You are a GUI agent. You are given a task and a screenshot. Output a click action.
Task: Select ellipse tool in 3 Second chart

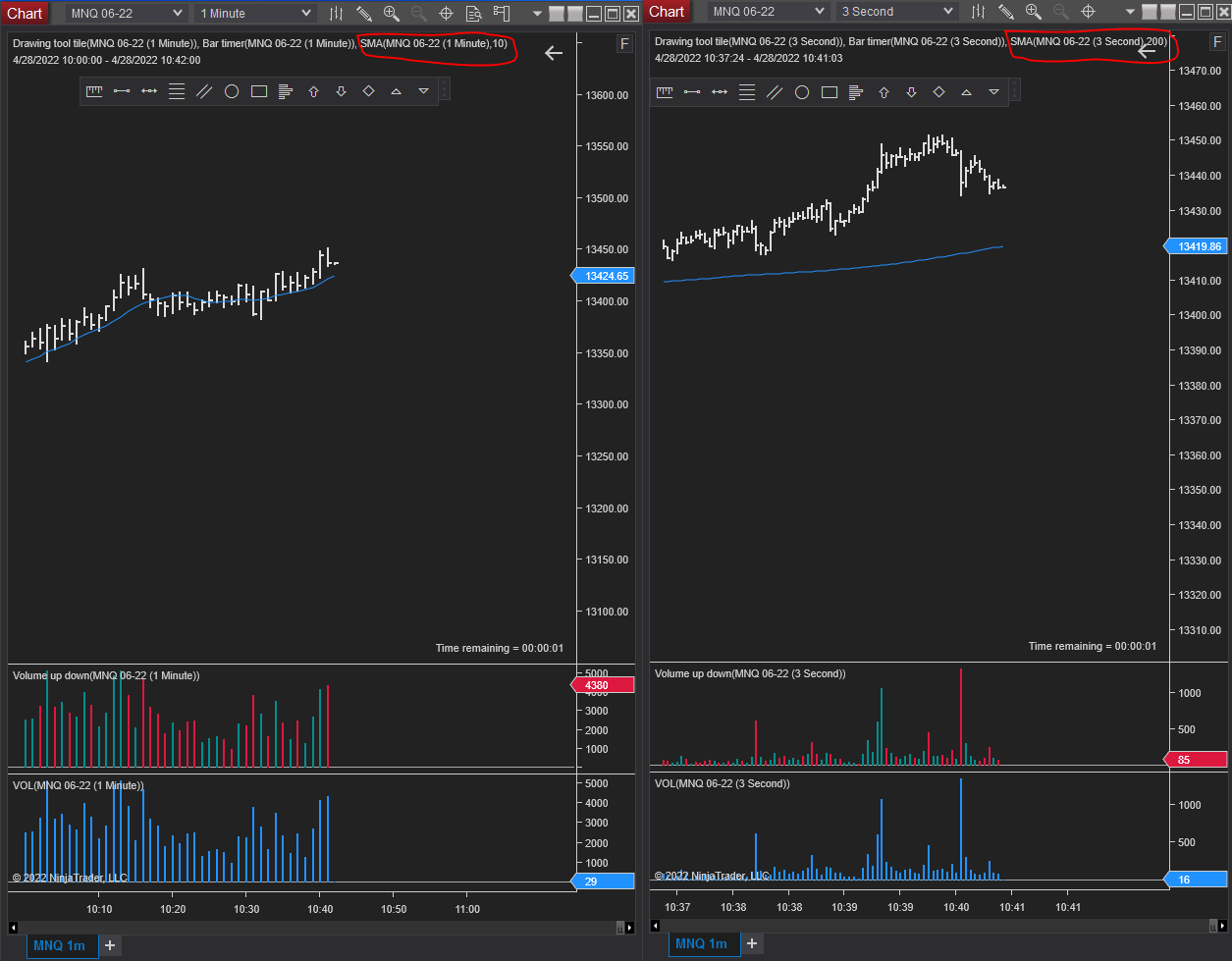802,91
